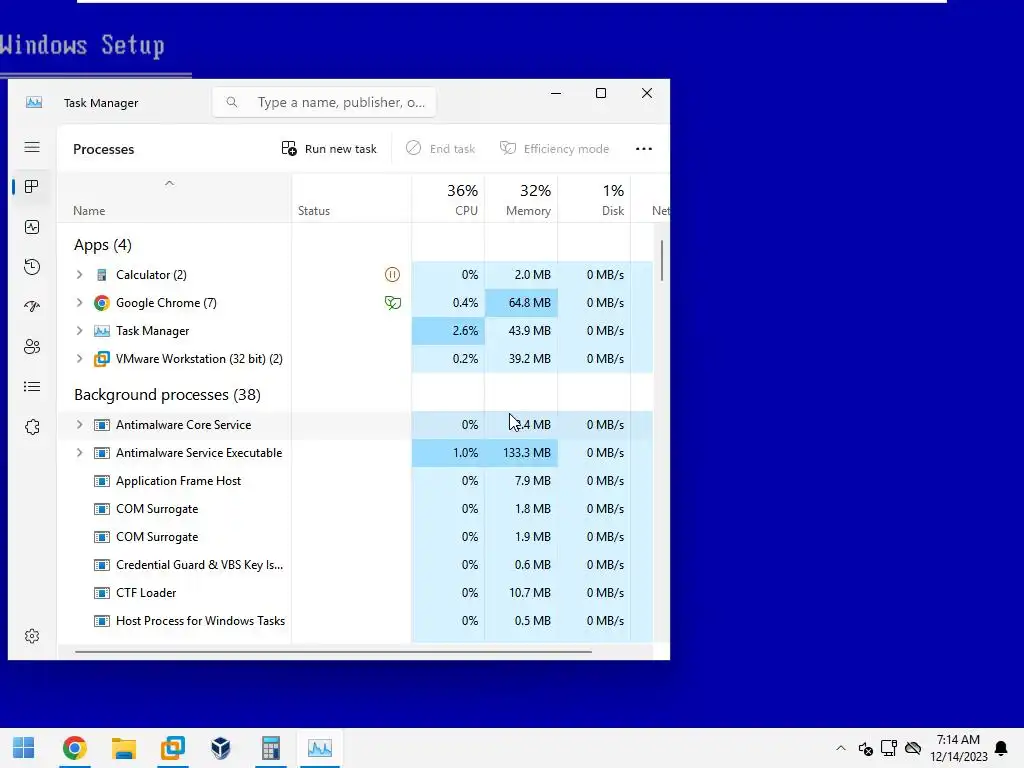This screenshot has width=1024, height=768.
Task: Click the Google Chrome icon in the process list
Action: (x=102, y=303)
